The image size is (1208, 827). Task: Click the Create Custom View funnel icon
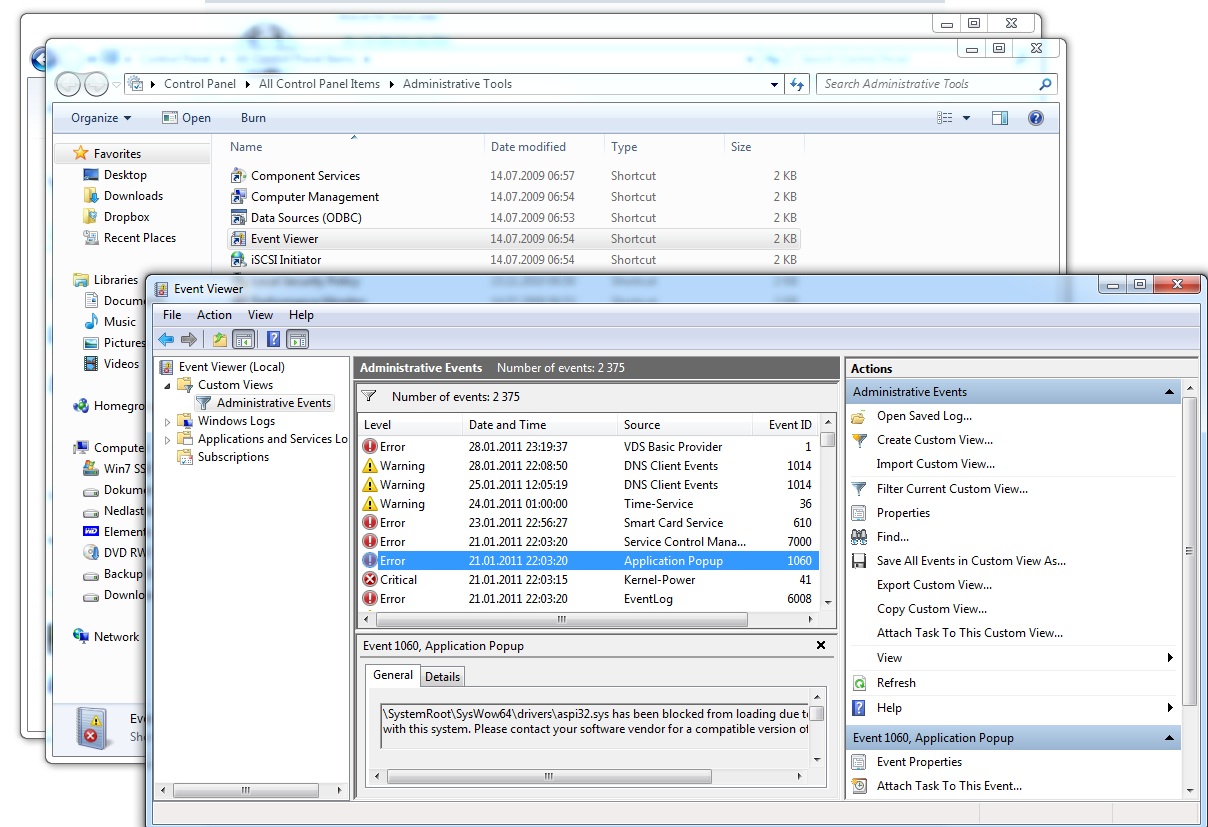click(x=859, y=440)
